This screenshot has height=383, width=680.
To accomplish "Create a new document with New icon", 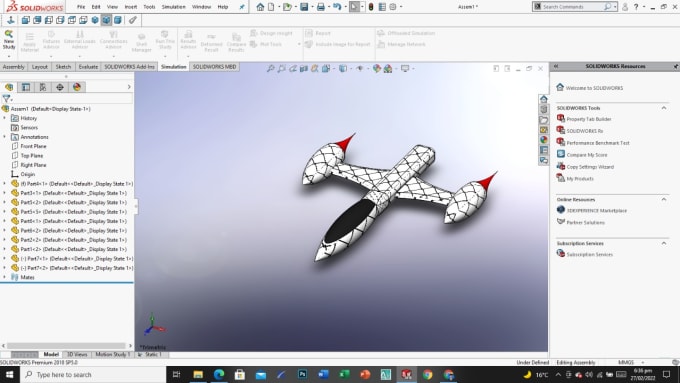I will [x=271, y=7].
